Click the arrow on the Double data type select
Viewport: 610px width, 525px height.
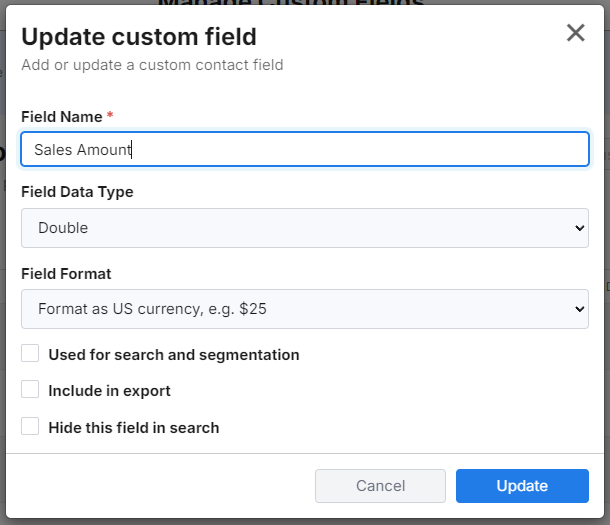click(x=579, y=228)
